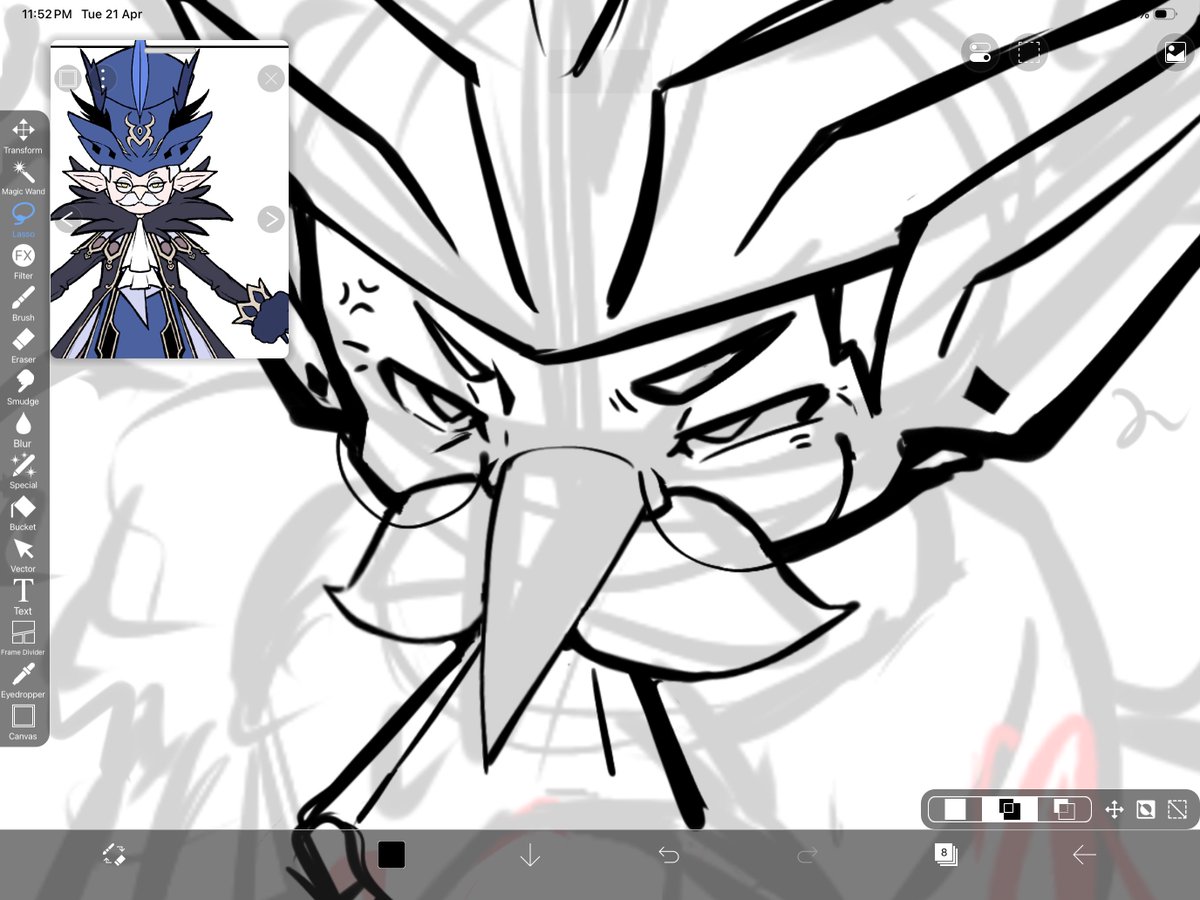This screenshot has width=1200, height=900.
Task: Tap the battery indicator in status bar
Action: point(1165,15)
